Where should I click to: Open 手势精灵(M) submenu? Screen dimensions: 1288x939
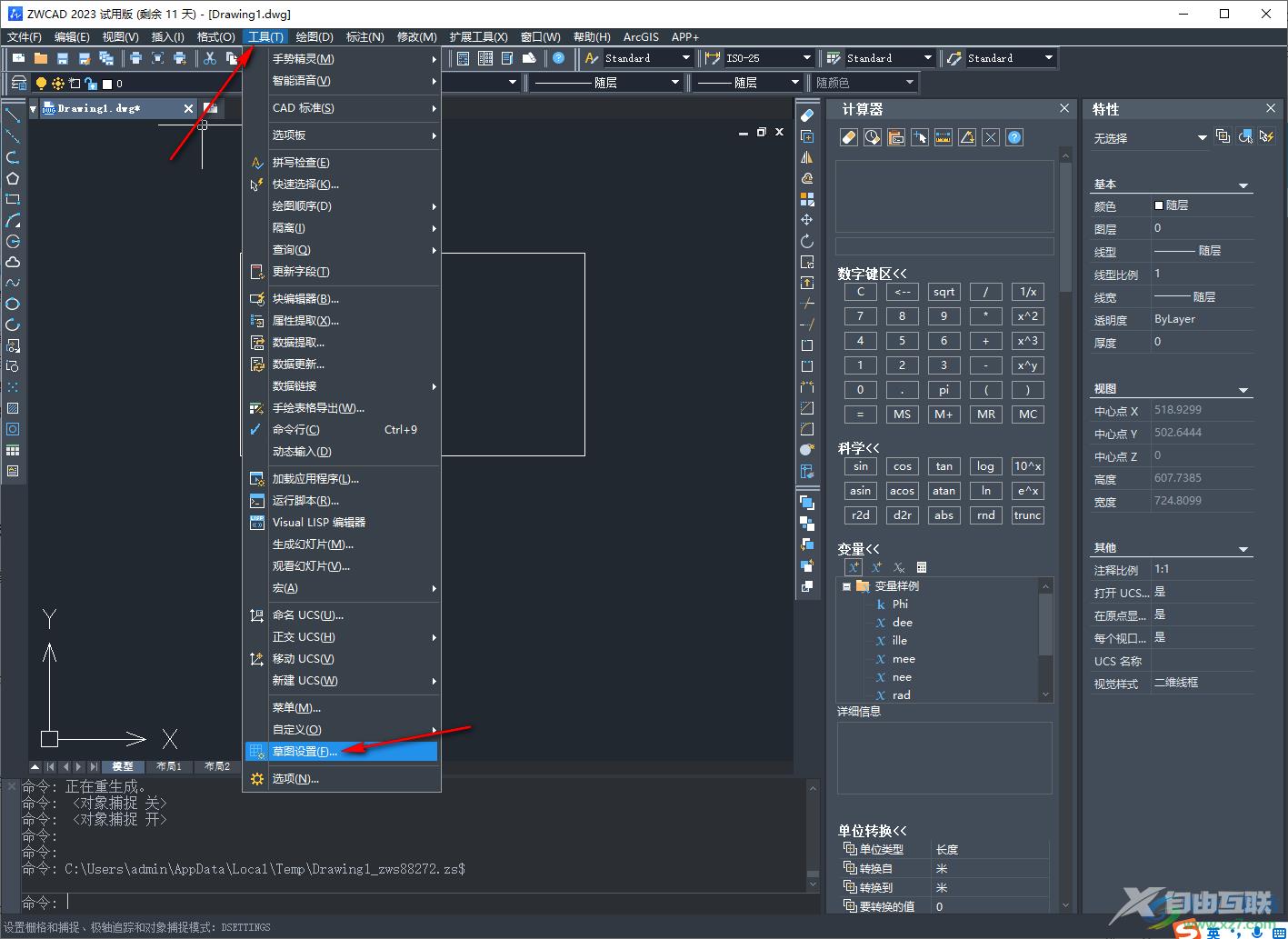click(x=342, y=59)
